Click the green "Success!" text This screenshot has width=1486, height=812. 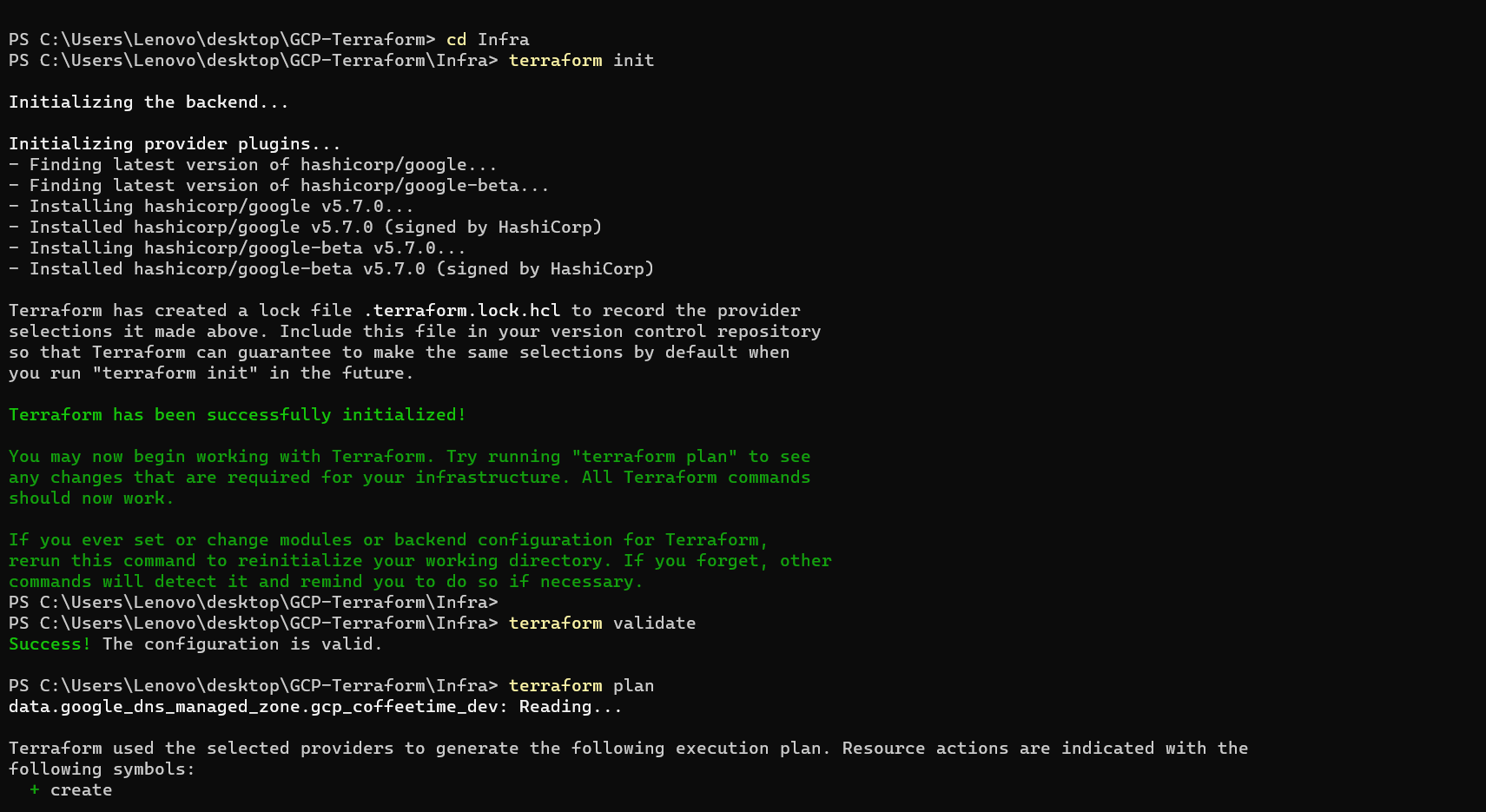pos(50,644)
